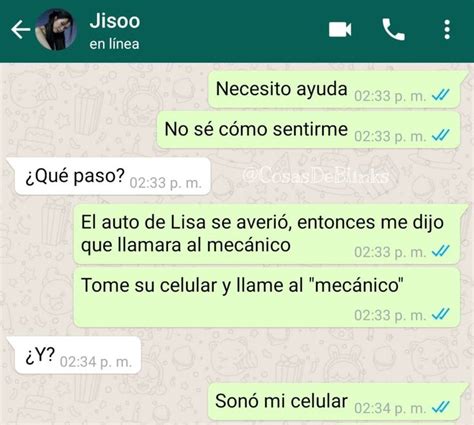Click read ticks on 'El auto de Lisa' message
The width and height of the screenshot is (474, 425).
tap(441, 251)
